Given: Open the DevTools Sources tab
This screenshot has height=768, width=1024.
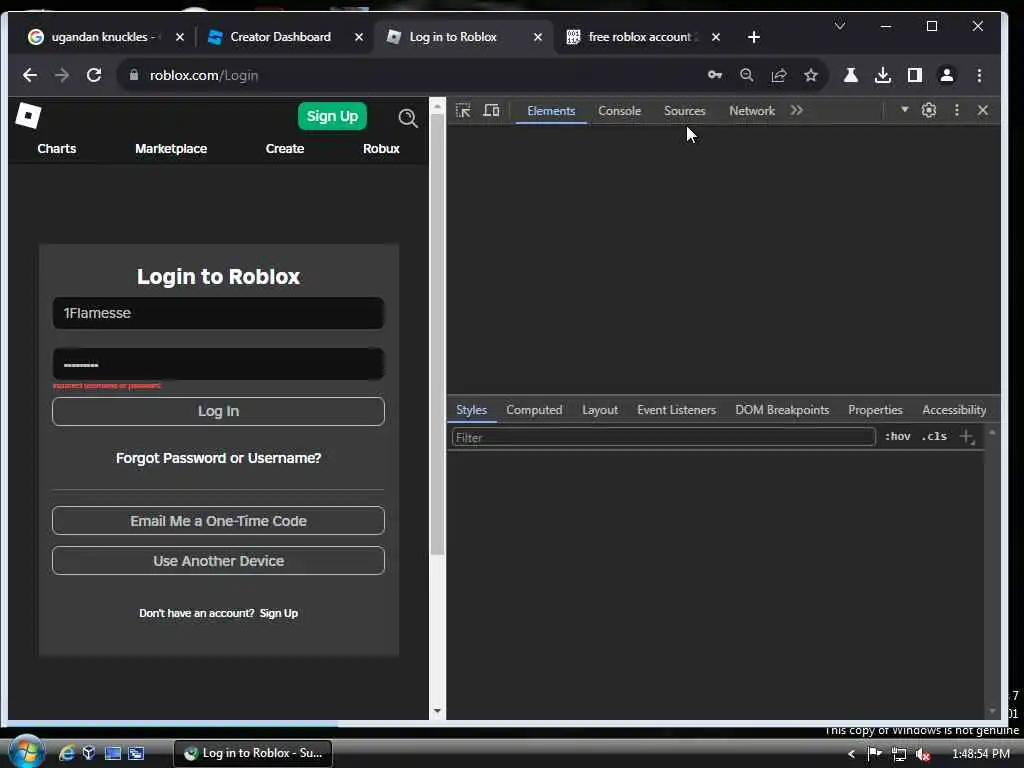Looking at the screenshot, I should pyautogui.click(x=684, y=111).
